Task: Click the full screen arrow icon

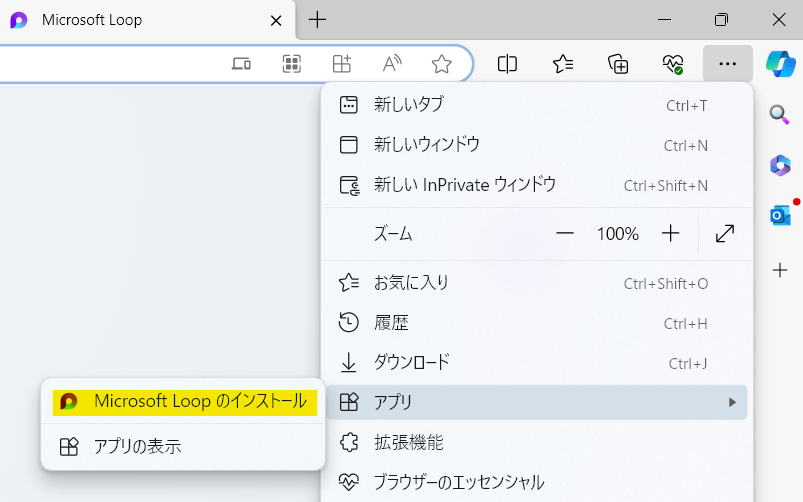Action: tap(725, 234)
